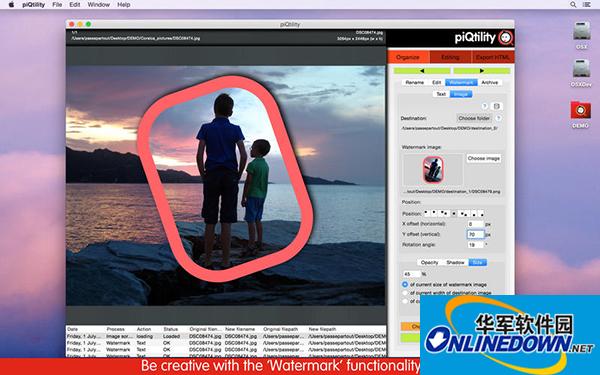This screenshot has width=600, height=375.
Task: Open the Edit menu
Action: tap(75, 5)
